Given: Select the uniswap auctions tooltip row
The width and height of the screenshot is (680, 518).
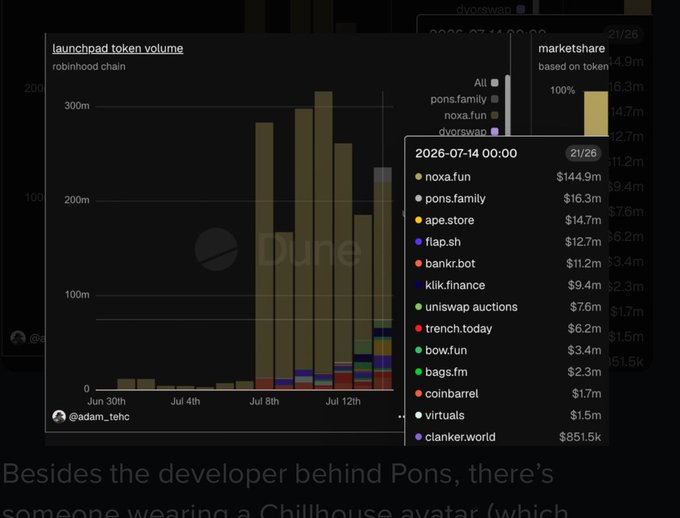Looking at the screenshot, I should [508, 307].
